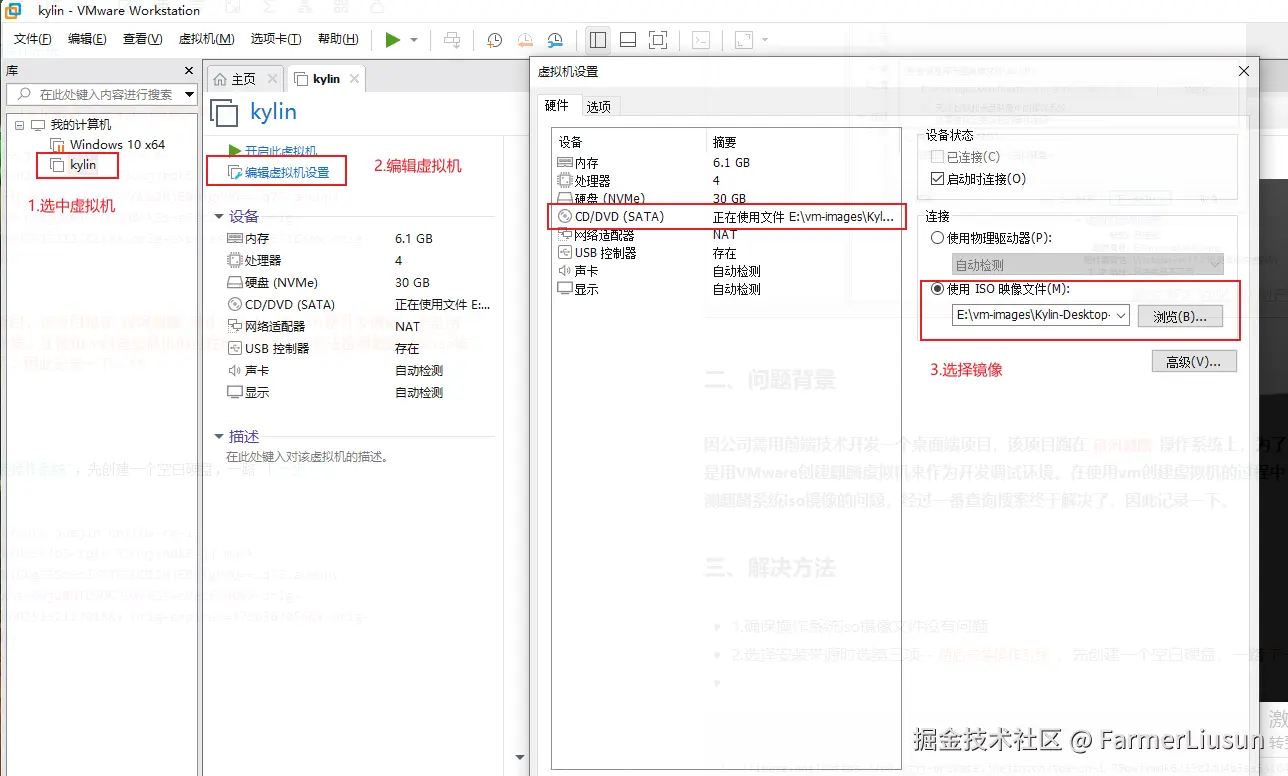Collapse the 描述 section

219,437
